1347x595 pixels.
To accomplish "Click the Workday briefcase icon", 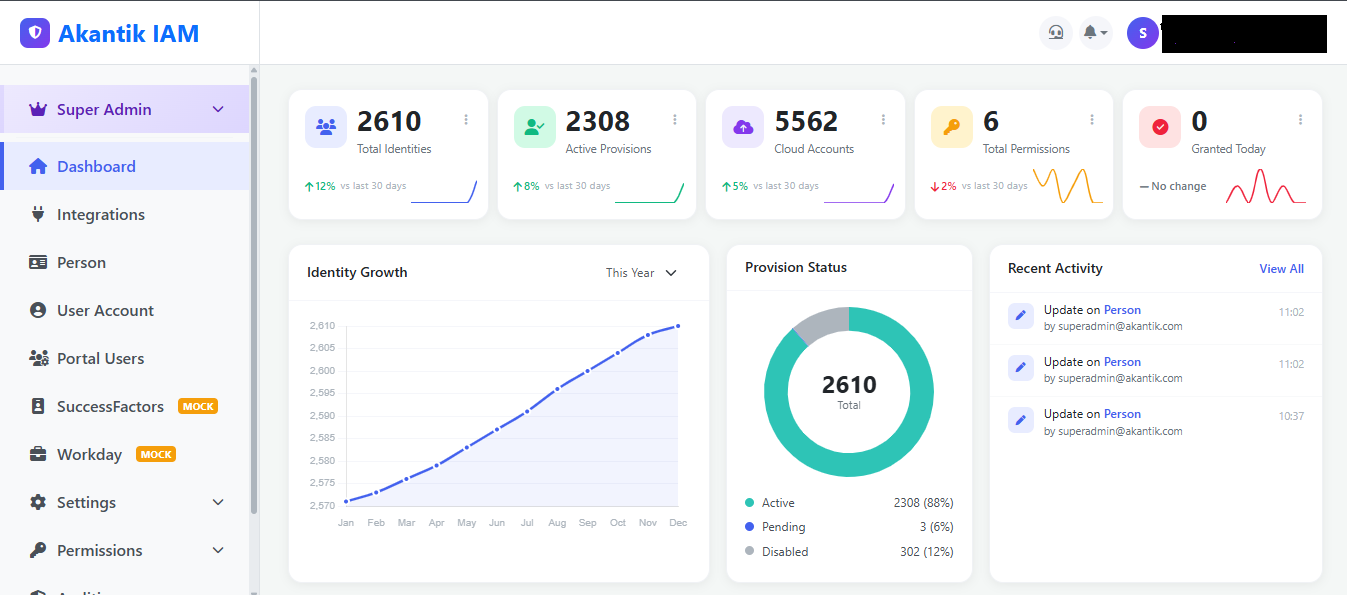I will click(38, 454).
